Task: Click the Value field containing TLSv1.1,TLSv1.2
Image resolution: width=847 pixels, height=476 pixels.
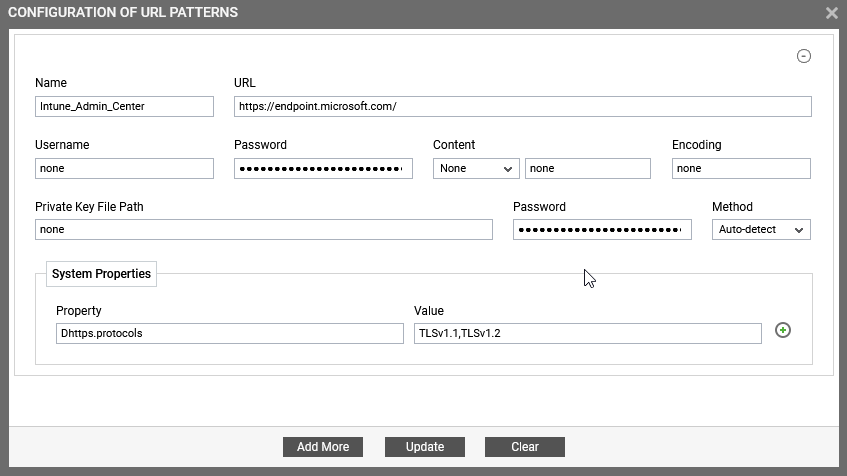Action: coord(588,333)
